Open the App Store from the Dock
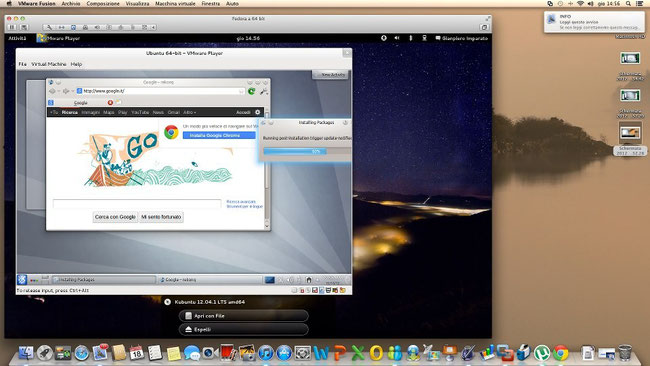Viewport: 650px width, 366px height. click(284, 353)
